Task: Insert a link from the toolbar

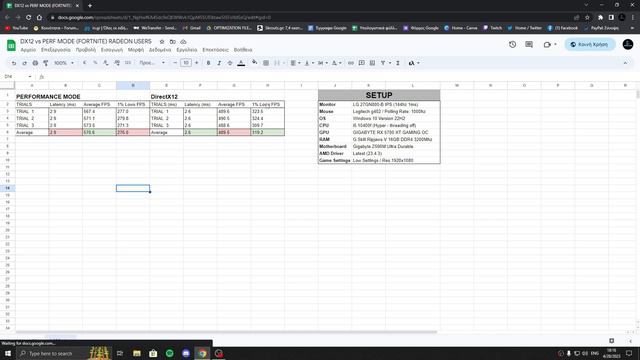Action: [x=351, y=63]
